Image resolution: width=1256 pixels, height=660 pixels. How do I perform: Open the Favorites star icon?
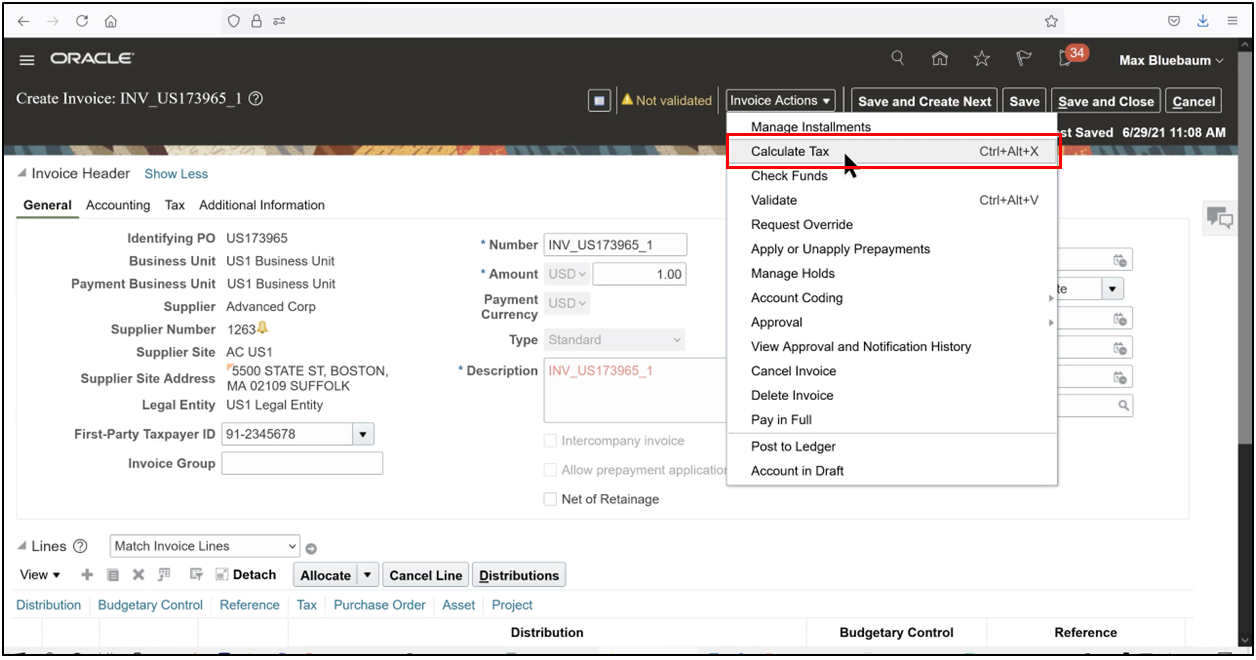click(981, 58)
